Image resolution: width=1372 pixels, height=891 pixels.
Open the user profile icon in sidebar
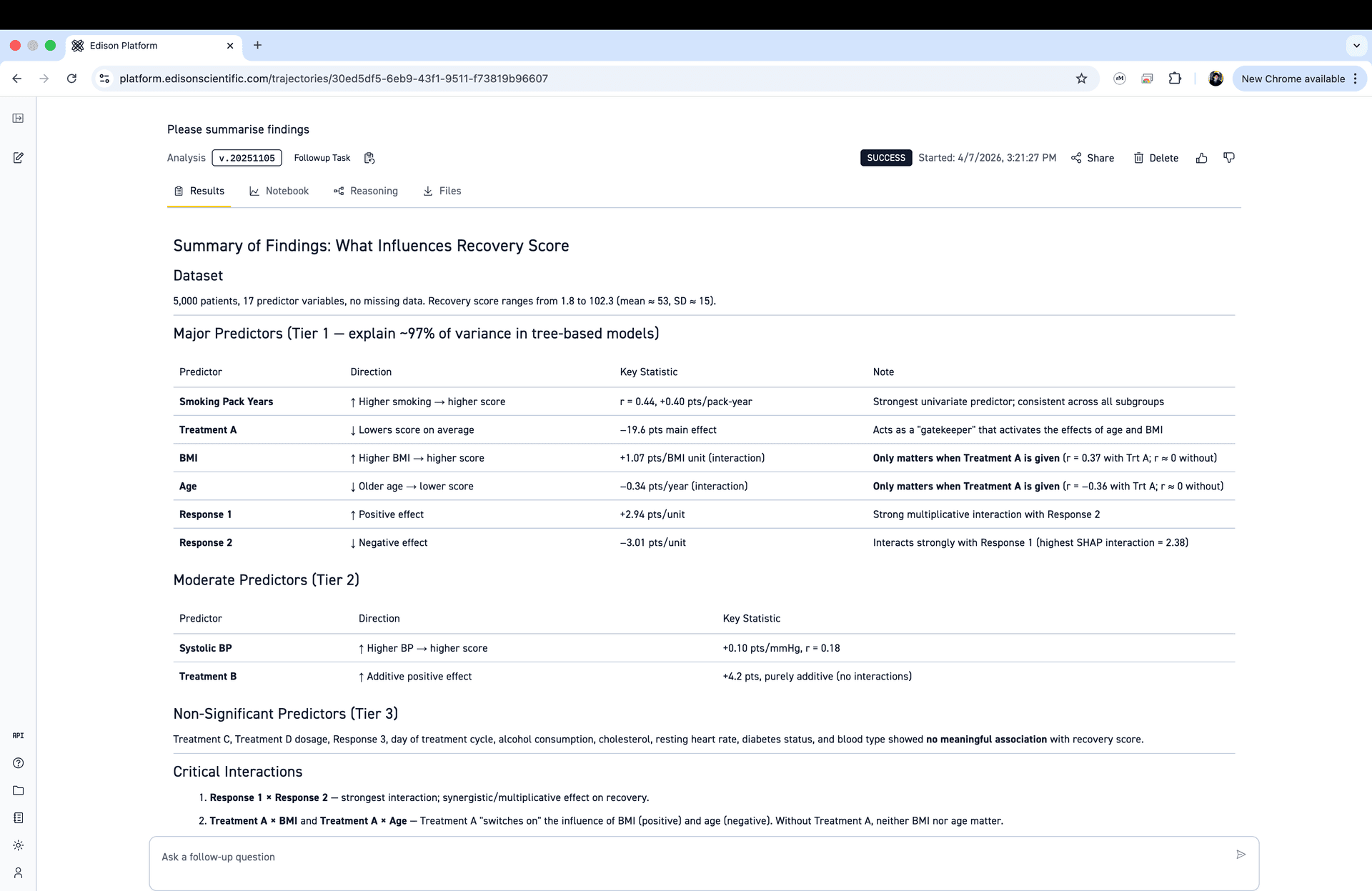click(19, 872)
